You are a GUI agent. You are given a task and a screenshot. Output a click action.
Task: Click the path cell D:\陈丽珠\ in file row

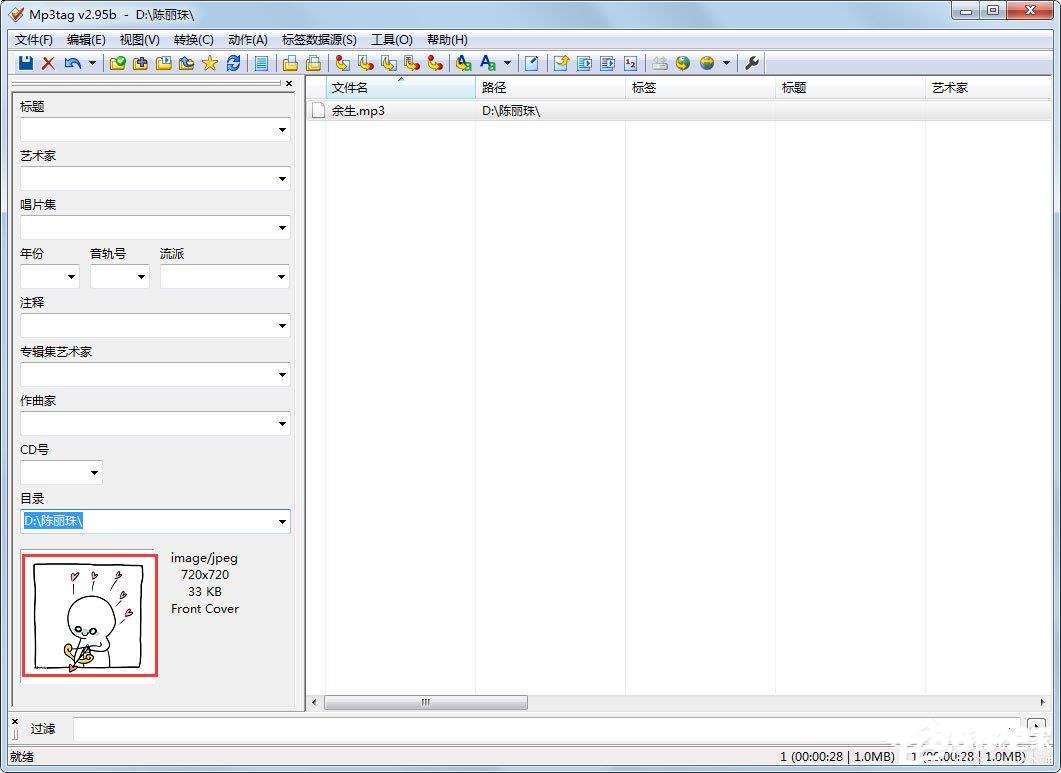click(511, 111)
